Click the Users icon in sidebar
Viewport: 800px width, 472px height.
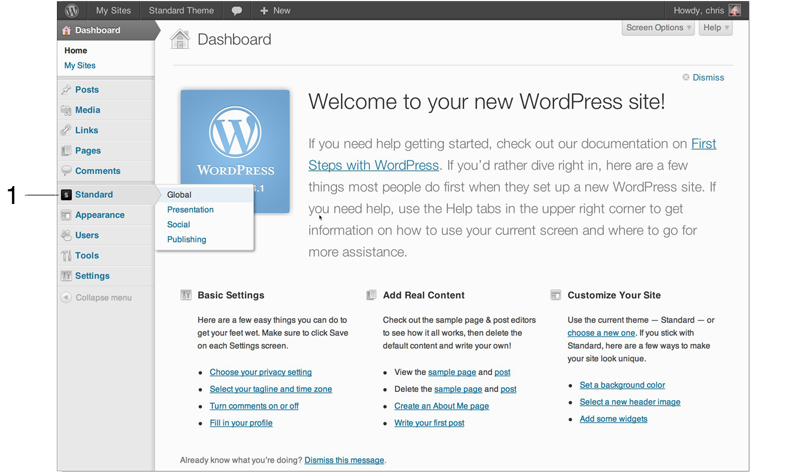click(x=66, y=235)
